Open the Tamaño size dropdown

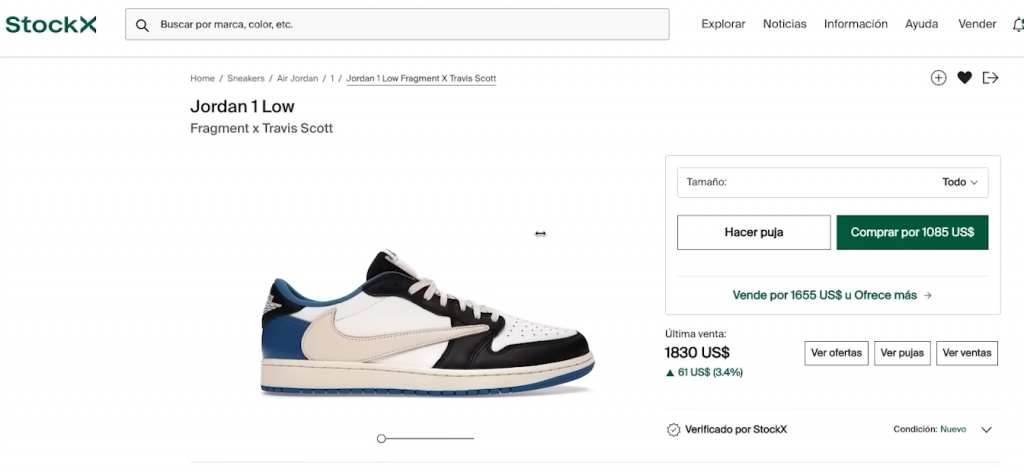click(832, 182)
